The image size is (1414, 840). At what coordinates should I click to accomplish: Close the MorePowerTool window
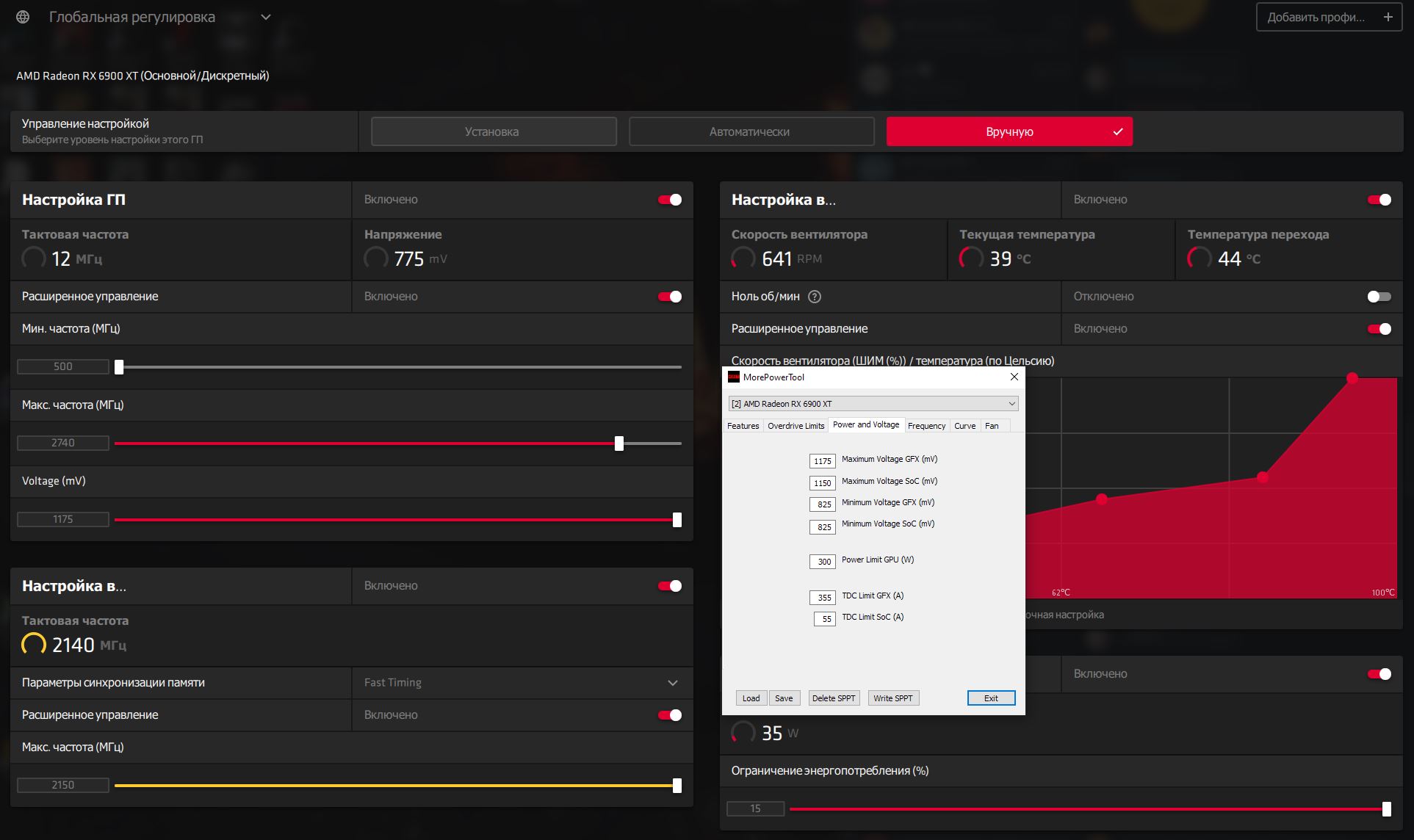1014,377
